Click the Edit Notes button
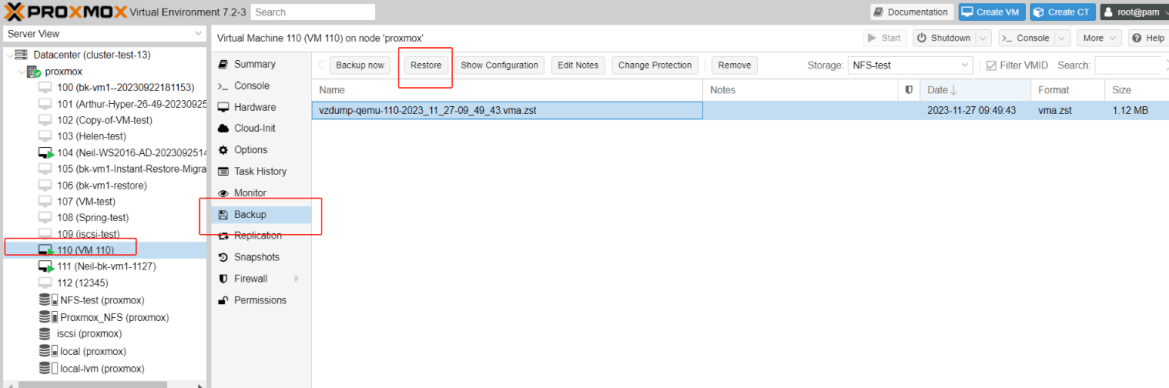 (x=579, y=66)
